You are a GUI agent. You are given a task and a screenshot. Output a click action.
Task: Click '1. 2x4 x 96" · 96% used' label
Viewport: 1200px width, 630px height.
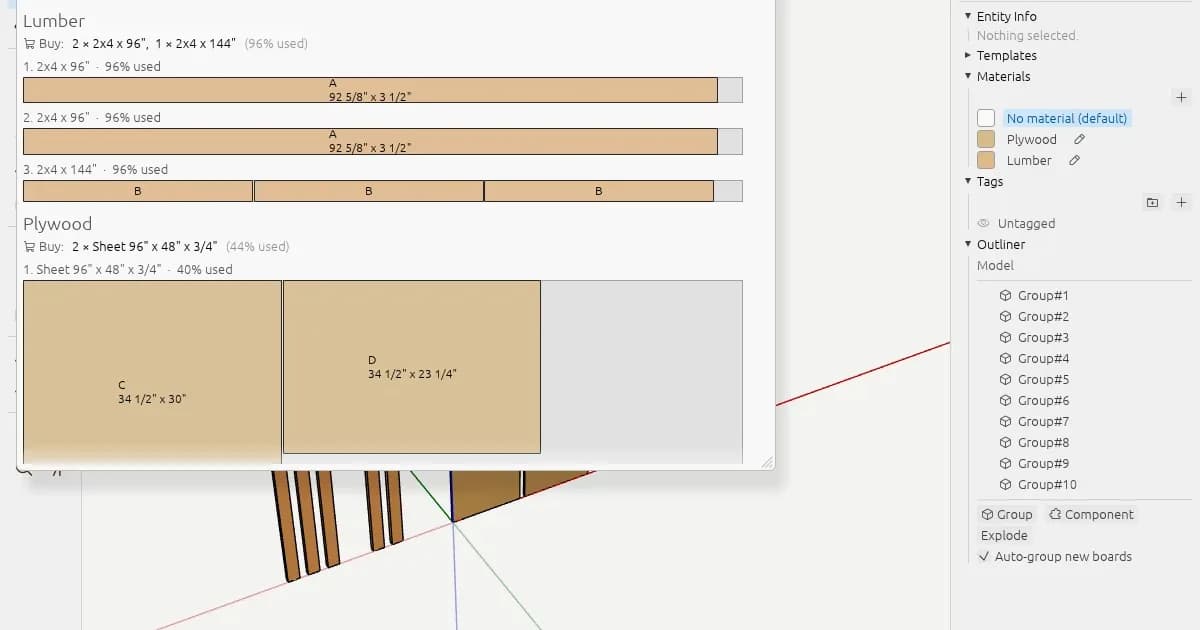[x=92, y=66]
